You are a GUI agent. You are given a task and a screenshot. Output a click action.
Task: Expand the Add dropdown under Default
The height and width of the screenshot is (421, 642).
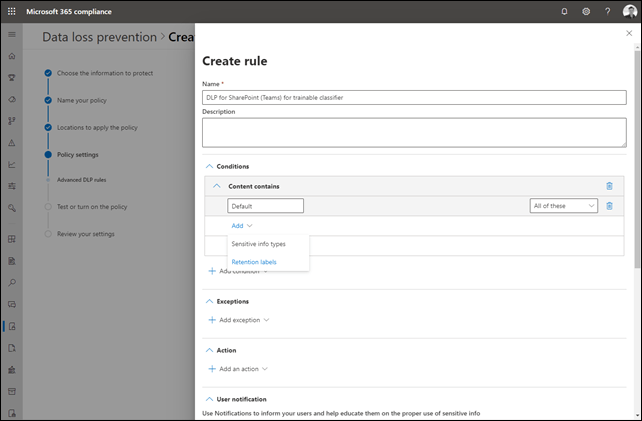coord(241,226)
